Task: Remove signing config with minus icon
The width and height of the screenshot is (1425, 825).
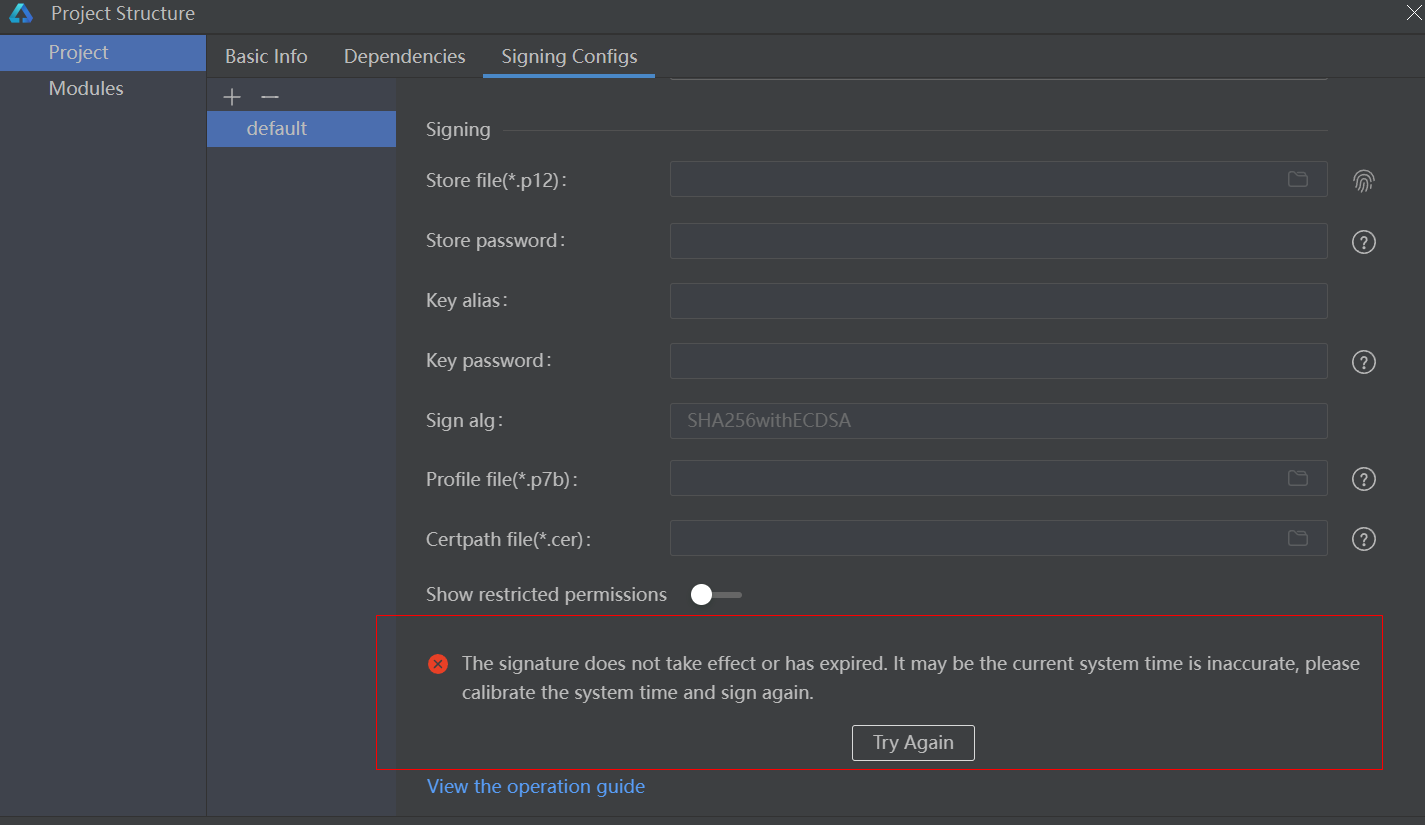Action: [269, 97]
